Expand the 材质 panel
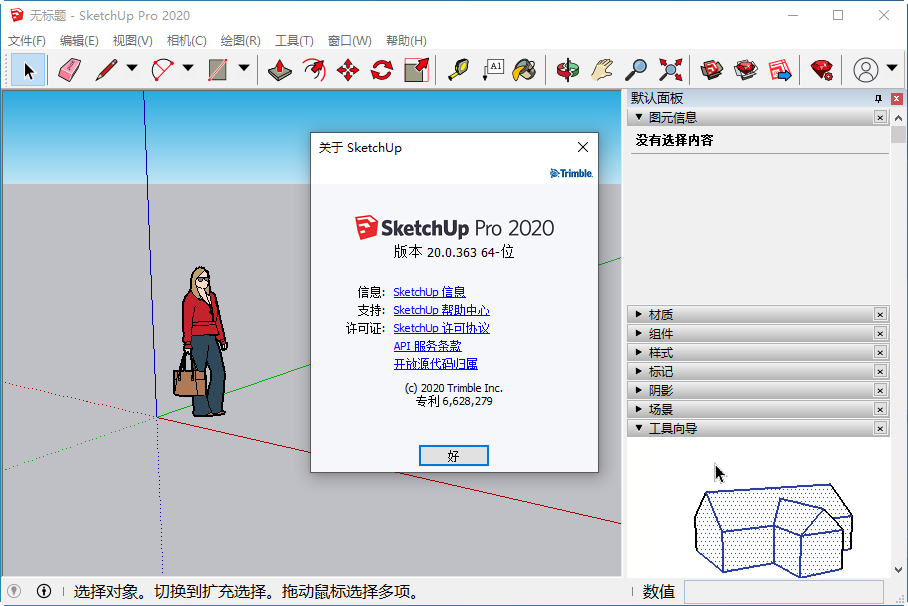 pos(640,314)
